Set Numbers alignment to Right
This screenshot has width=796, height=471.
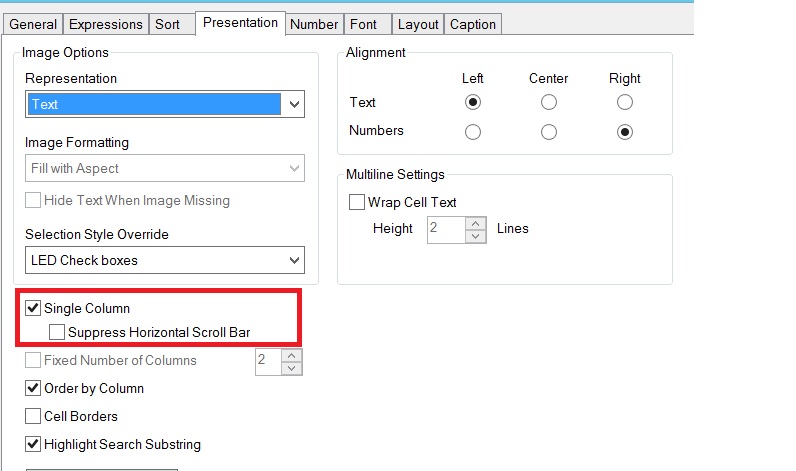pyautogui.click(x=625, y=132)
